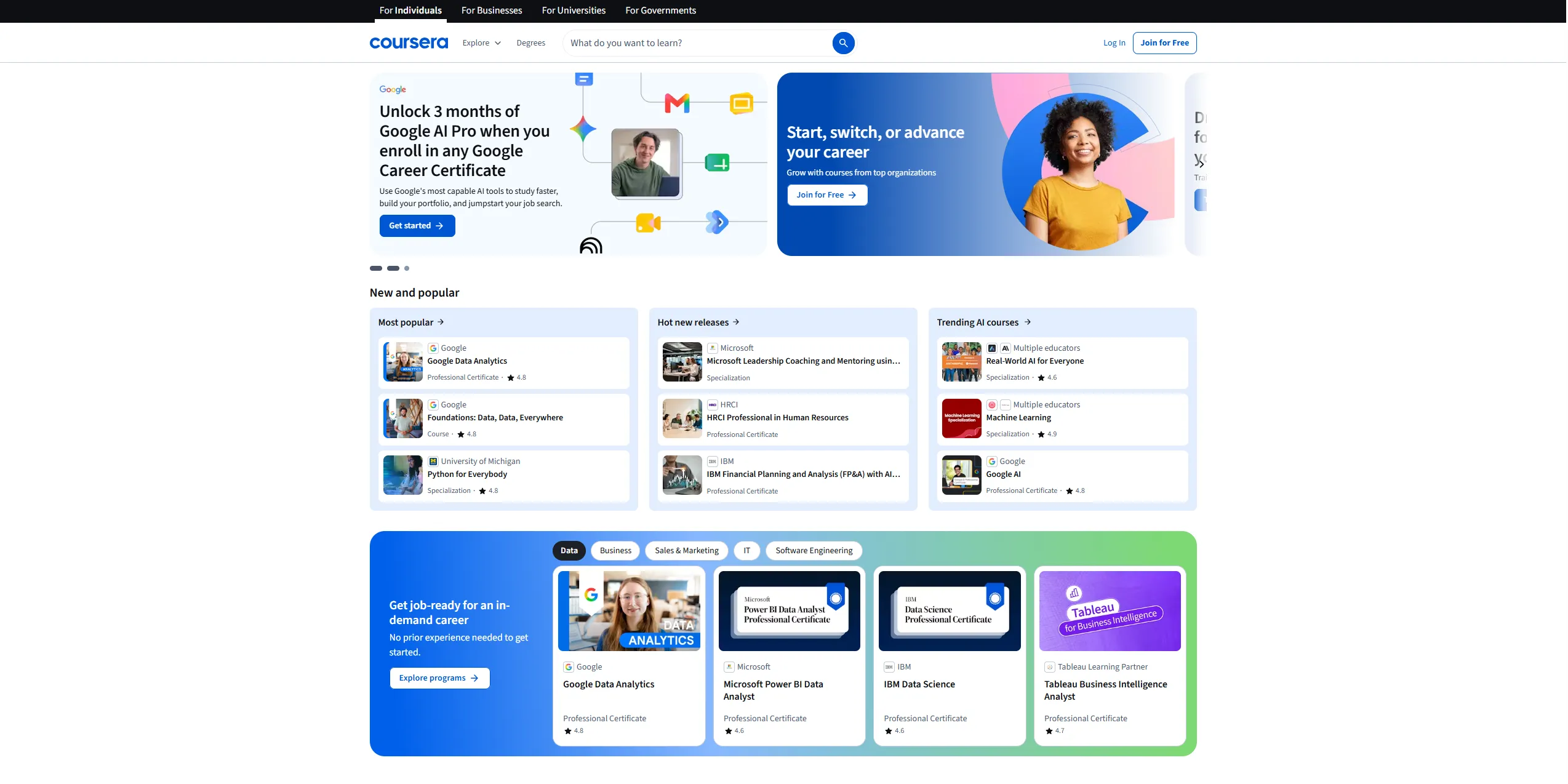This screenshot has height=784, width=1568.
Task: Click IBM logo in Hot new releases row
Action: click(x=713, y=462)
